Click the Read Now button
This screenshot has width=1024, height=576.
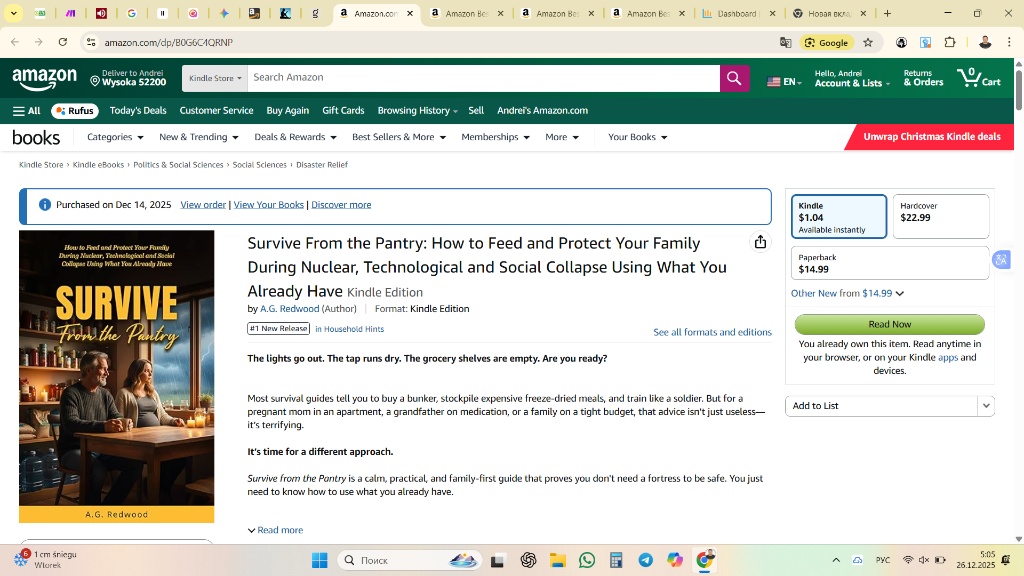point(889,324)
